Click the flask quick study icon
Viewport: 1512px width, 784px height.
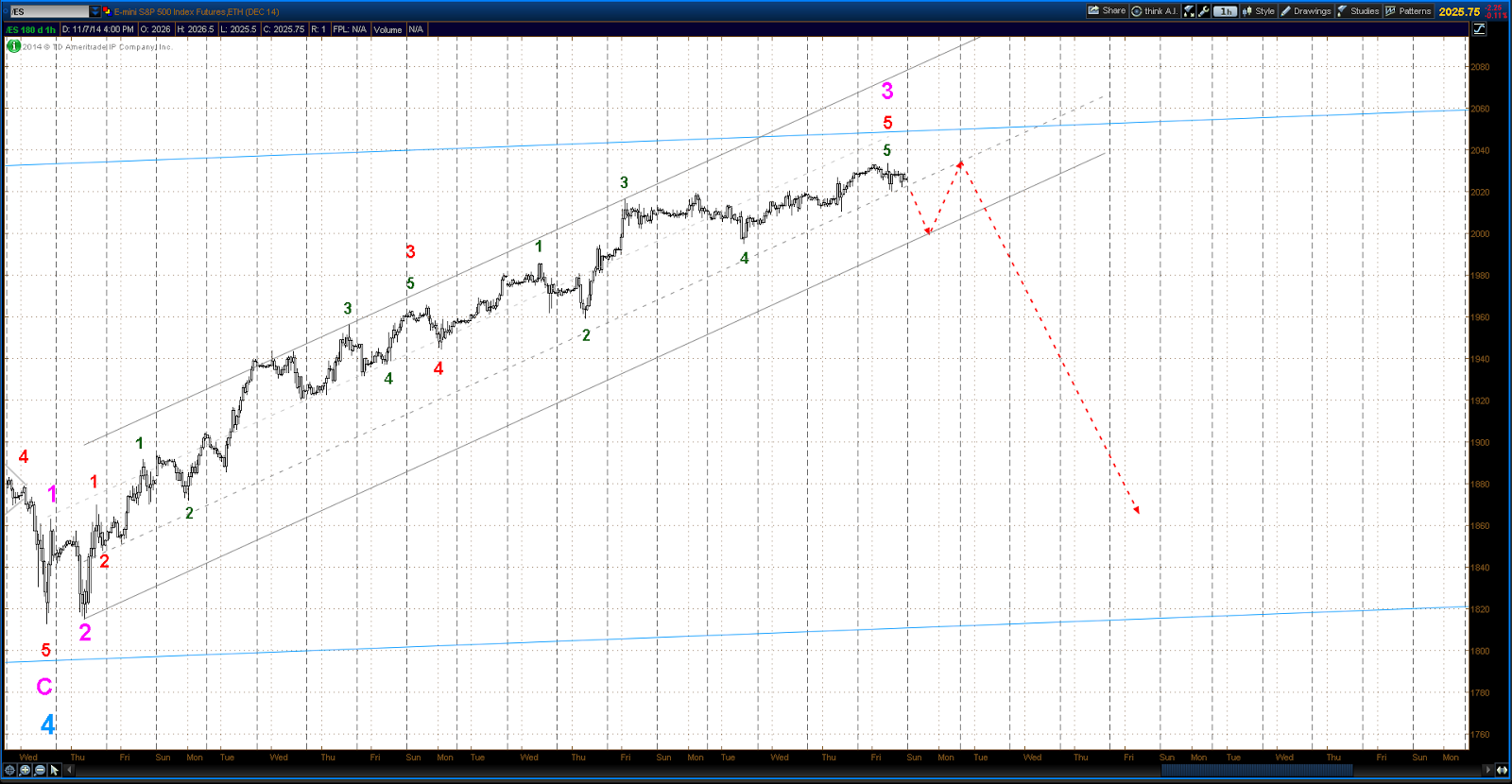point(1189,11)
